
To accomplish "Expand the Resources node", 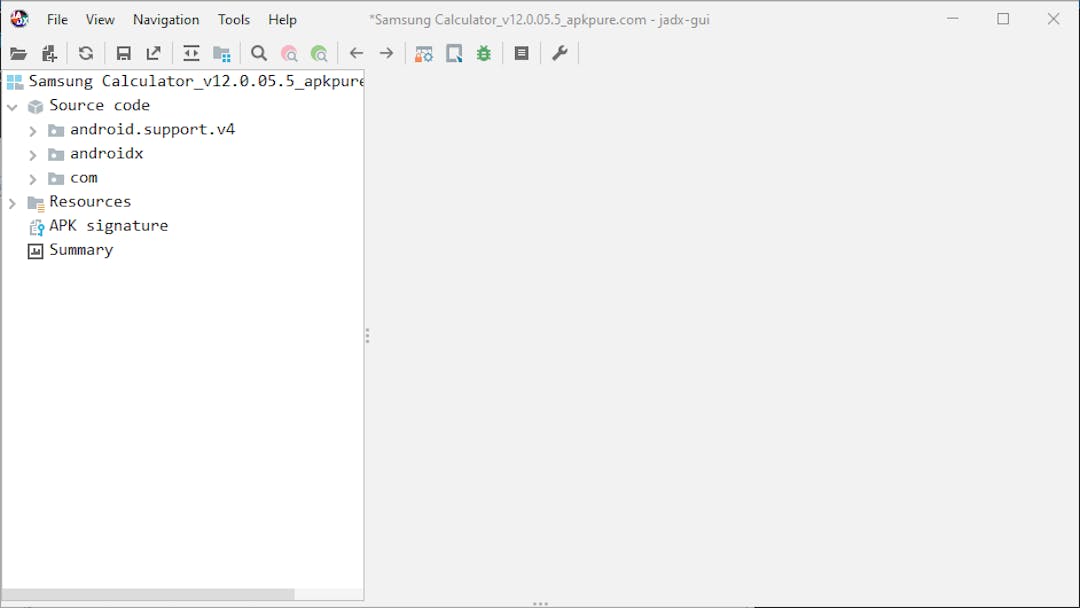I will [x=12, y=203].
